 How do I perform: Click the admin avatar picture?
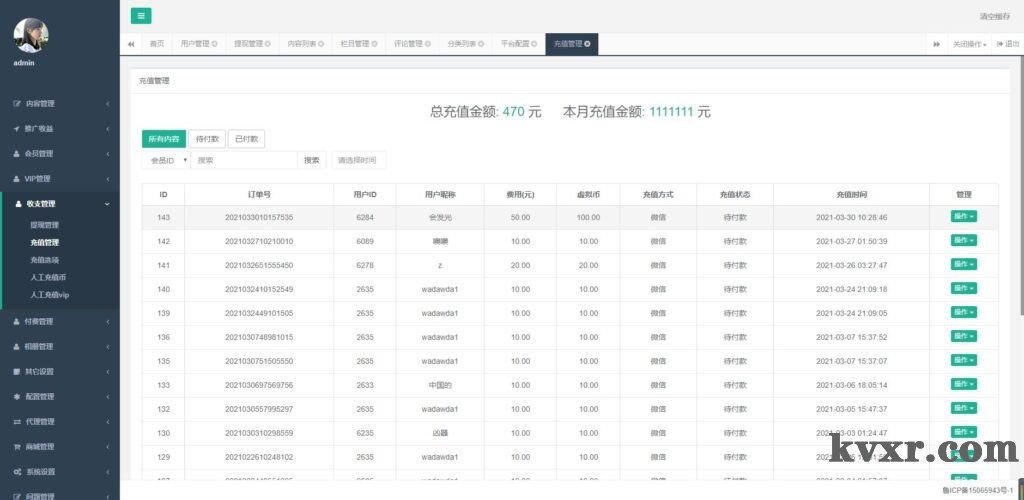[30, 36]
